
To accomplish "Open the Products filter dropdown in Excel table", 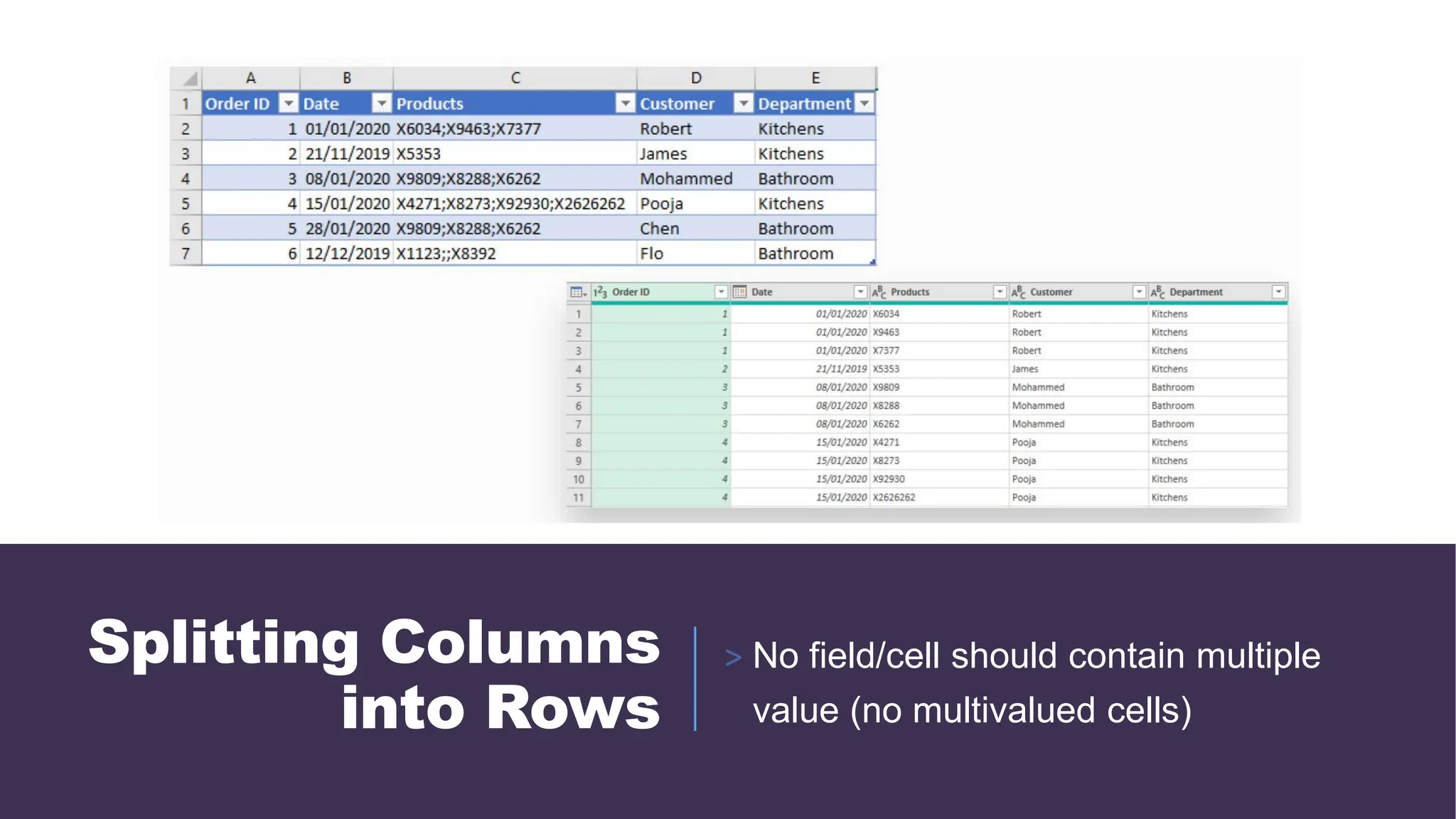I will pos(625,104).
